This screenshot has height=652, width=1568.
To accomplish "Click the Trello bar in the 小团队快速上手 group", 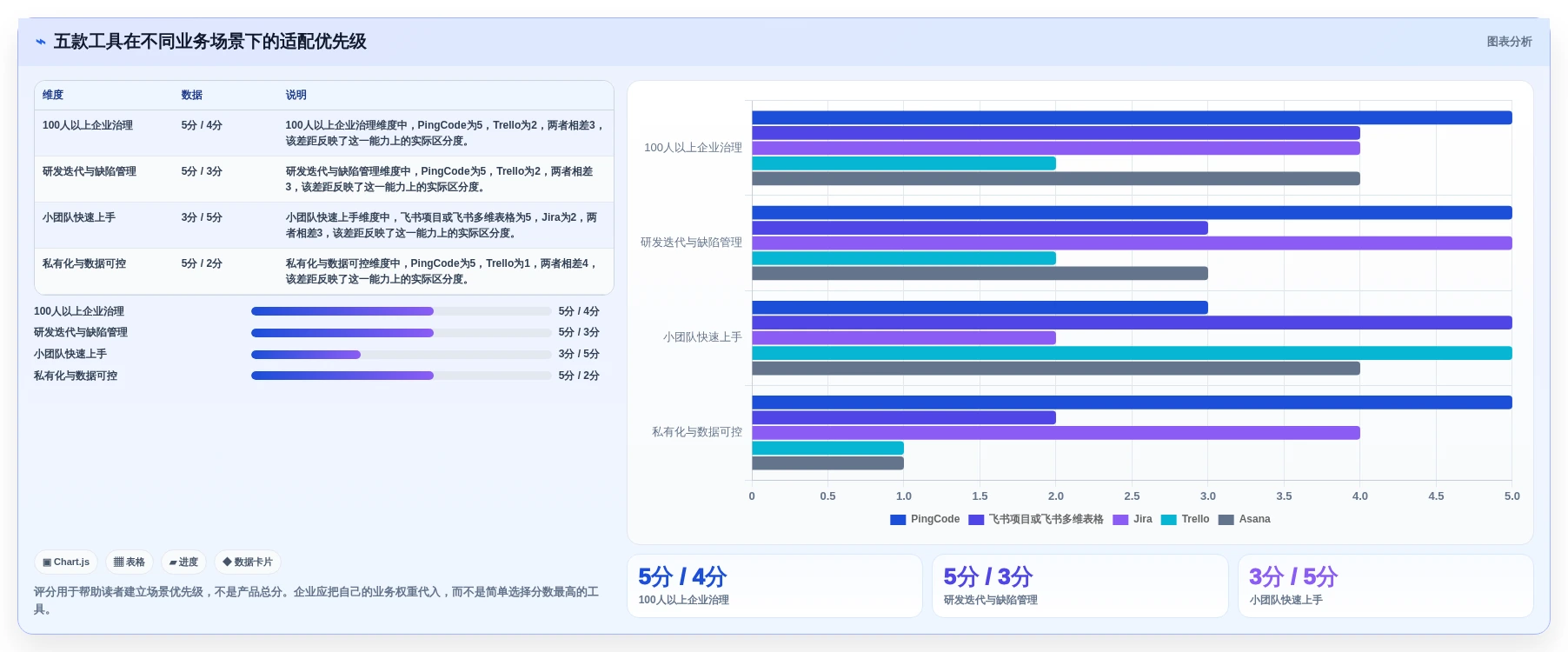I will click(1132, 353).
